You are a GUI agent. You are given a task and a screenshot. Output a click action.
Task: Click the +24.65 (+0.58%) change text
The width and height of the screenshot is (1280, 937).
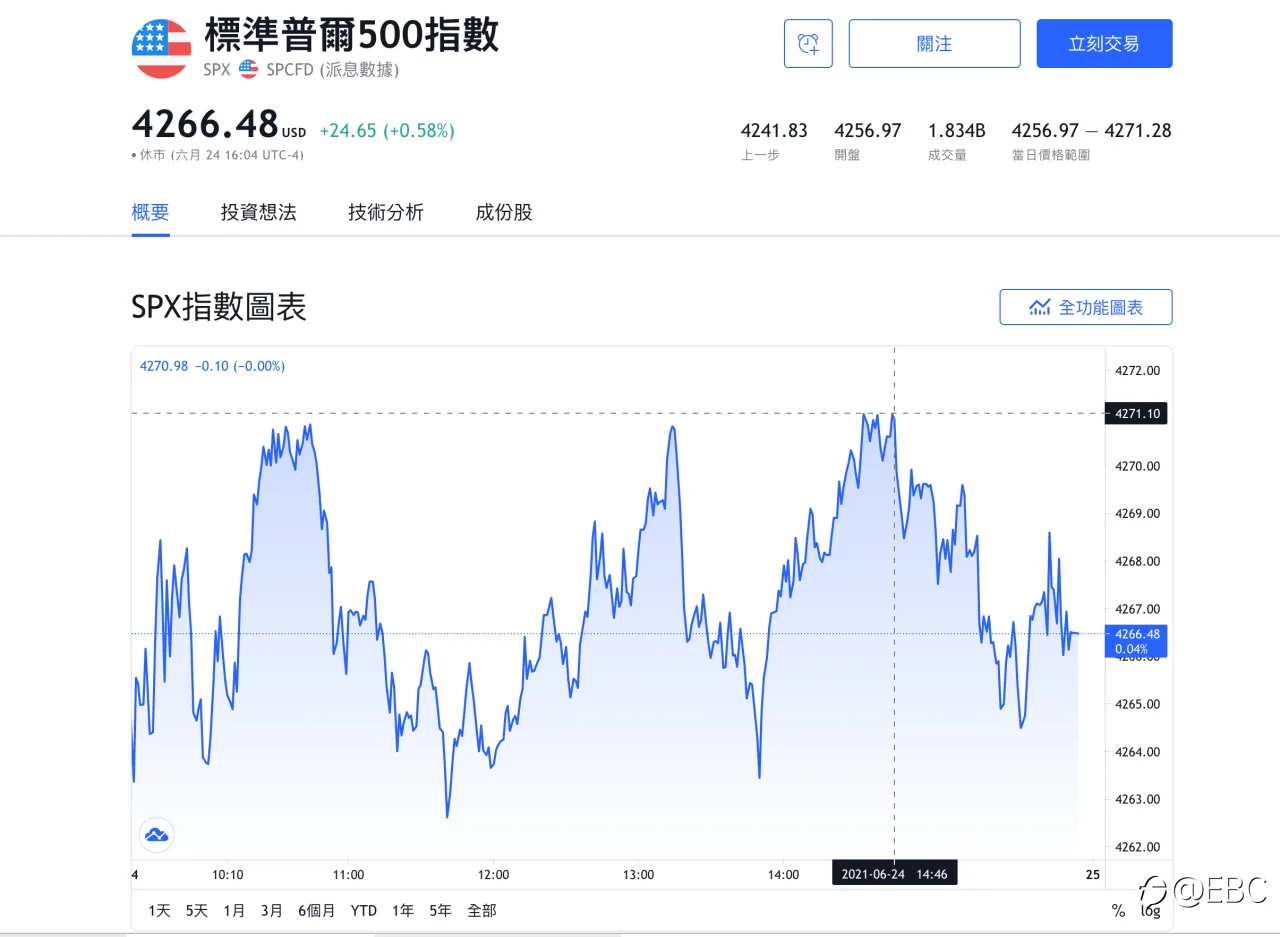click(387, 130)
